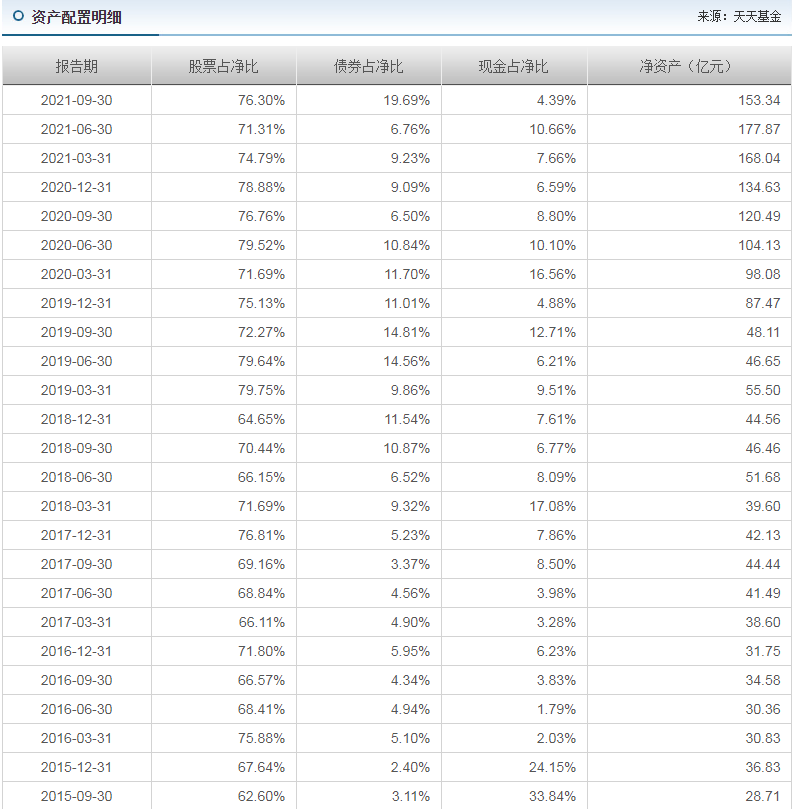Select the 2018-06-30 report date cell
The image size is (797, 809).
[x=76, y=477]
